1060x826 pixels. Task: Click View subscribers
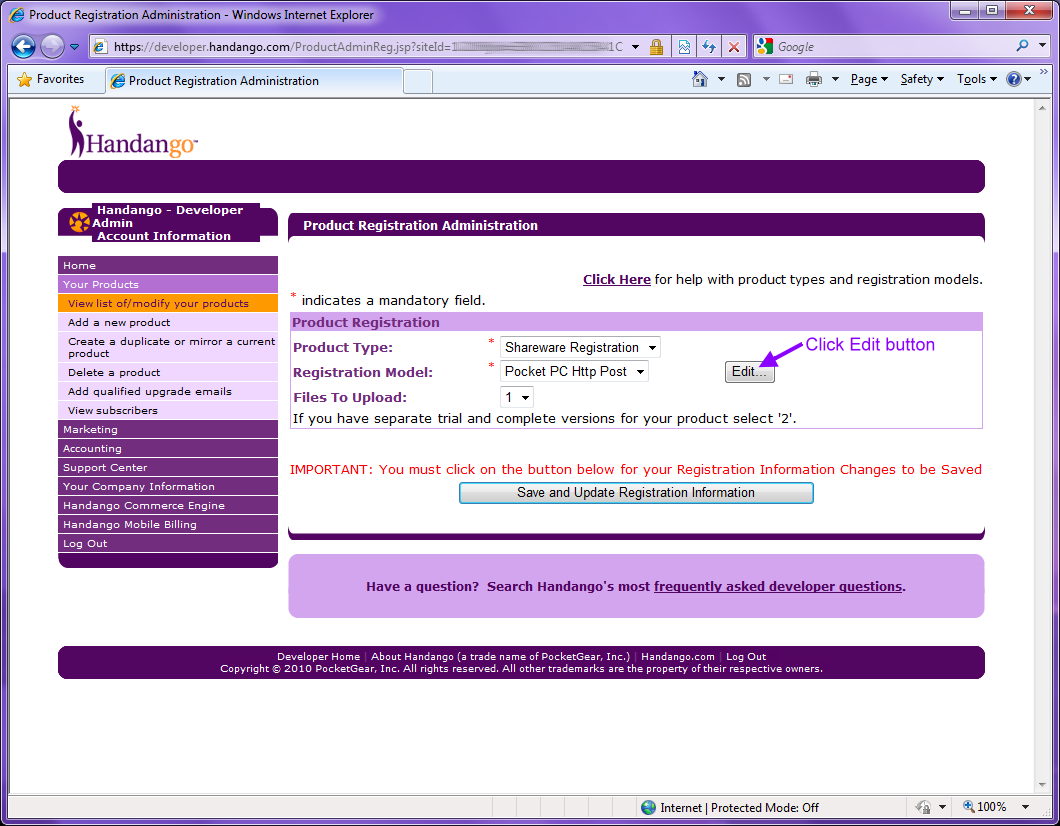pyautogui.click(x=168, y=410)
